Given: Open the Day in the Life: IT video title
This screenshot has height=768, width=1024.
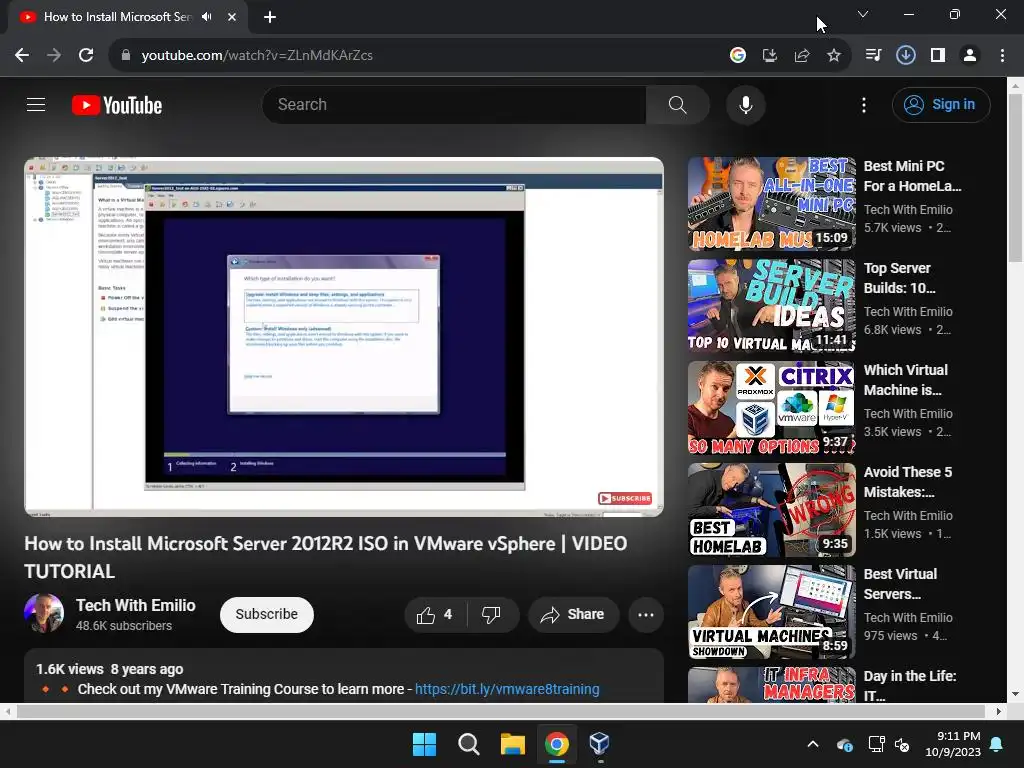Looking at the screenshot, I should [910, 685].
